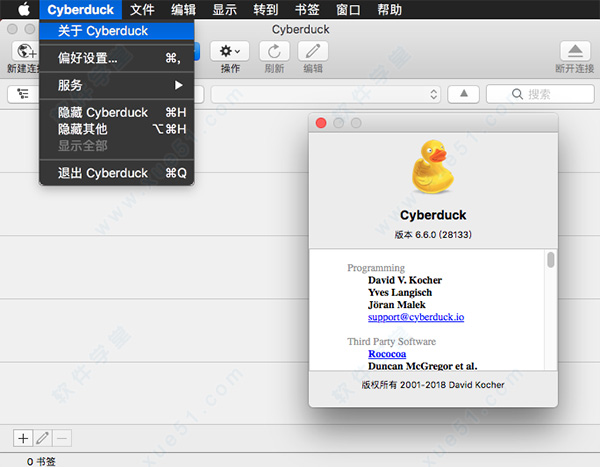Click the Third Party Software heading
This screenshot has height=467, width=600.
[391, 341]
